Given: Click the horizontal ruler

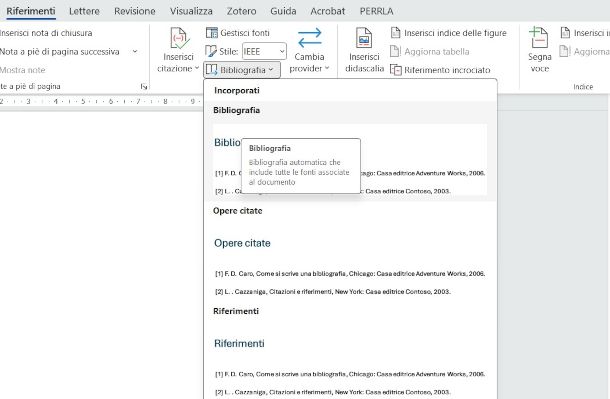Looking at the screenshot, I should (101, 102).
